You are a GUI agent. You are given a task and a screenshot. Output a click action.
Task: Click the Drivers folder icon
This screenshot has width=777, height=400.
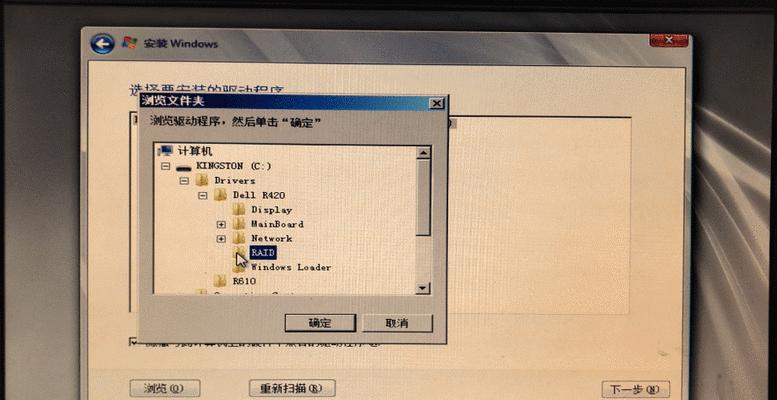[202, 180]
